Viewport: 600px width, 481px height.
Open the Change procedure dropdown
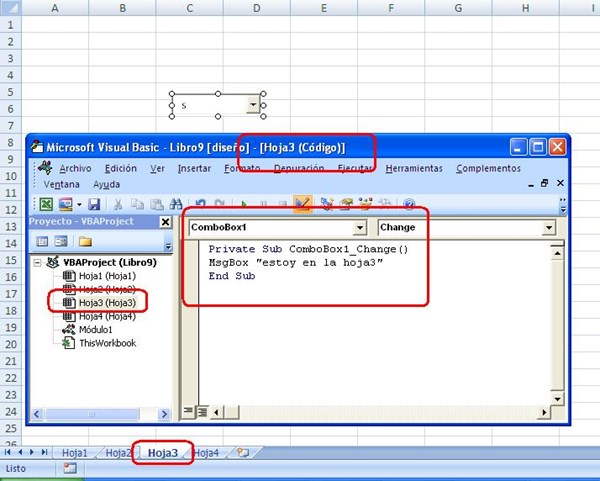549,228
